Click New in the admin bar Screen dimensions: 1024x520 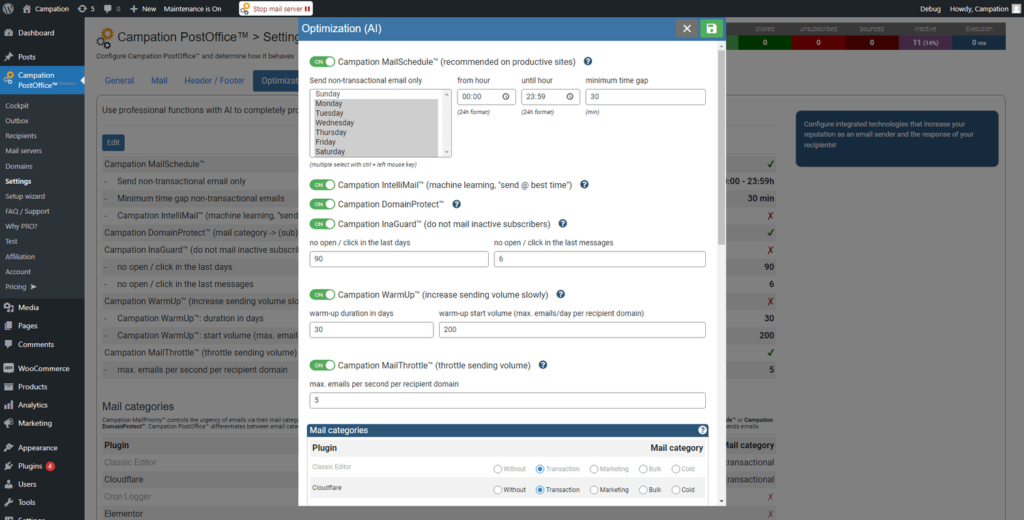pos(143,9)
